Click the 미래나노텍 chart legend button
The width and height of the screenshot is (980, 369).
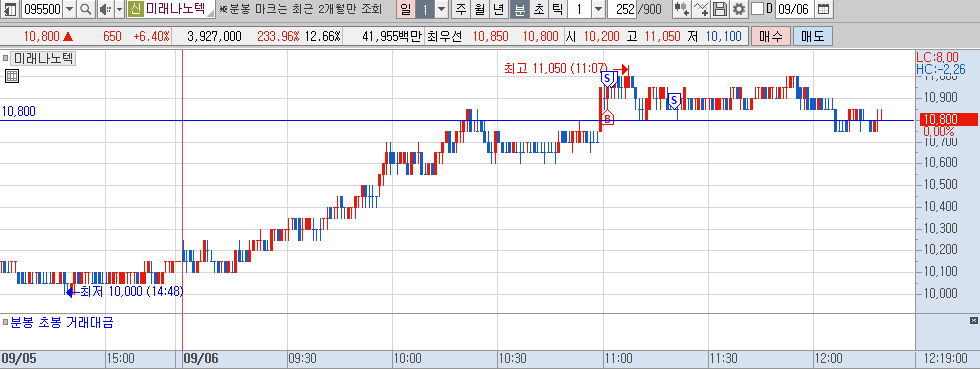[x=44, y=59]
